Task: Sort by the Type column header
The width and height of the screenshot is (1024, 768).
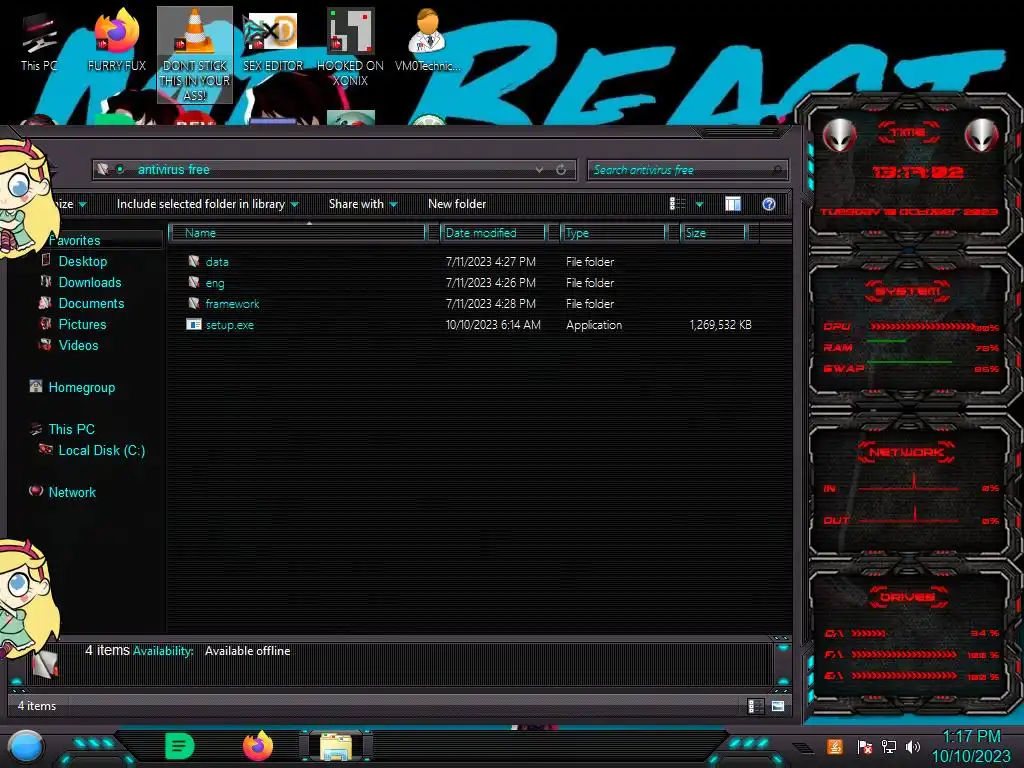Action: 613,232
